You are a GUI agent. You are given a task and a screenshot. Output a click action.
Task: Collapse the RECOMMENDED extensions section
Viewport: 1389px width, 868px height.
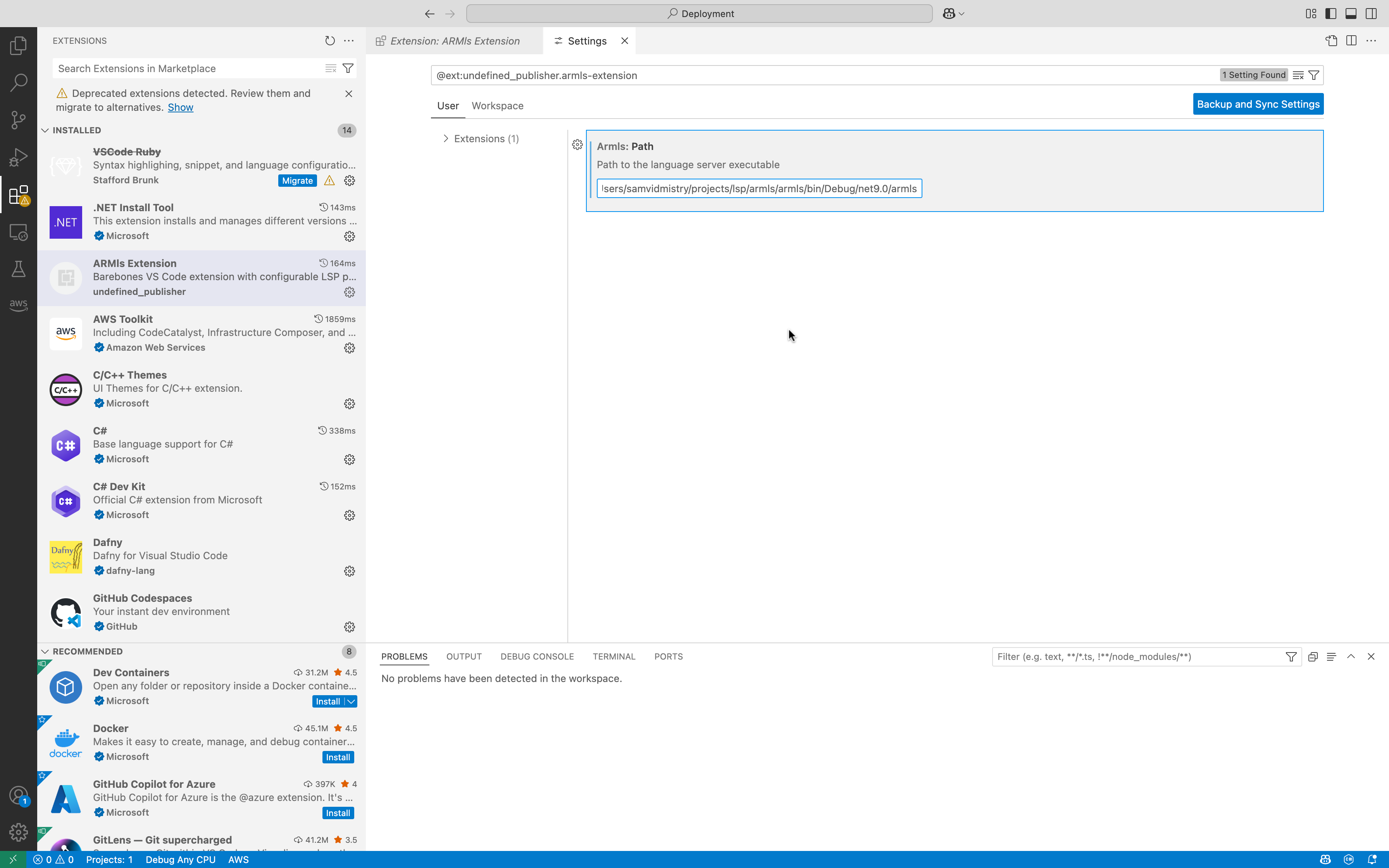[x=45, y=651]
